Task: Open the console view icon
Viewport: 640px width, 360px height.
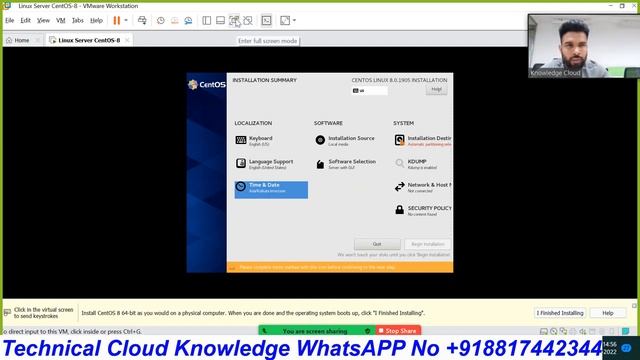Action: [x=267, y=20]
